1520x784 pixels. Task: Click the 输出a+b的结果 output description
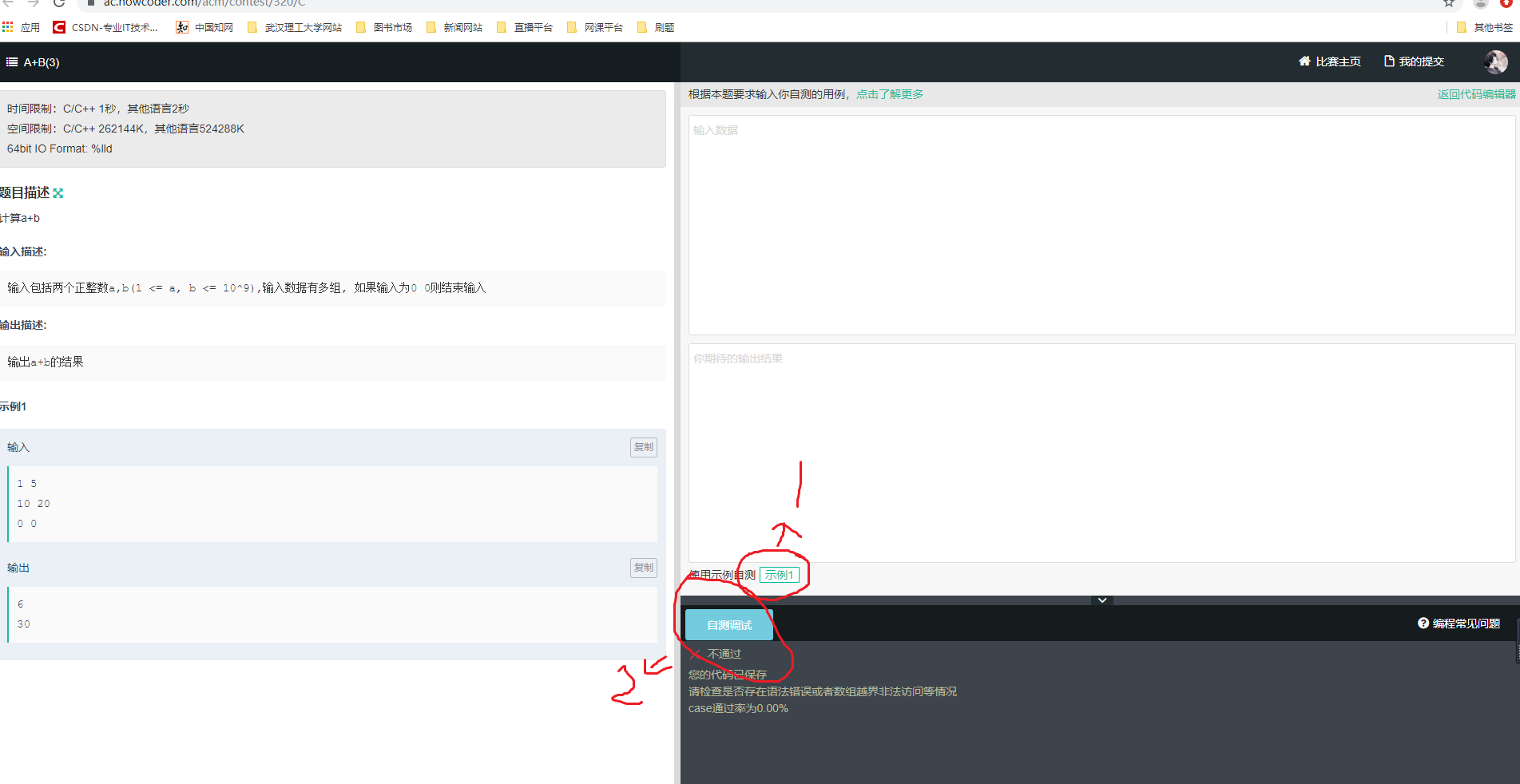46,362
